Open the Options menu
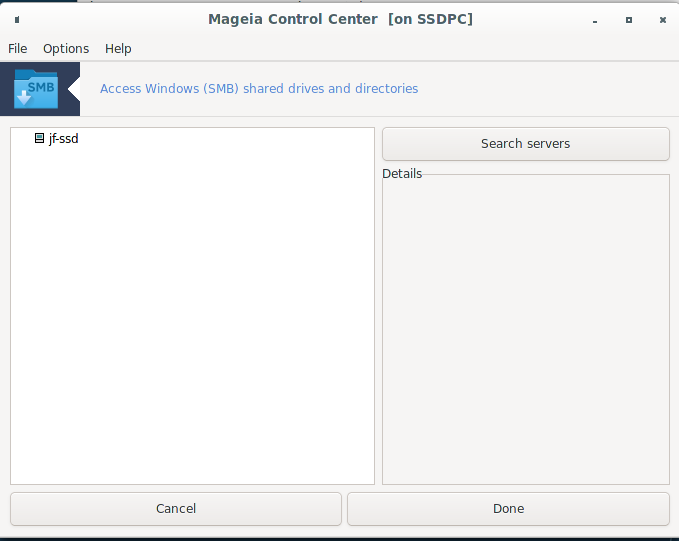Image resolution: width=679 pixels, height=541 pixels. tap(66, 49)
